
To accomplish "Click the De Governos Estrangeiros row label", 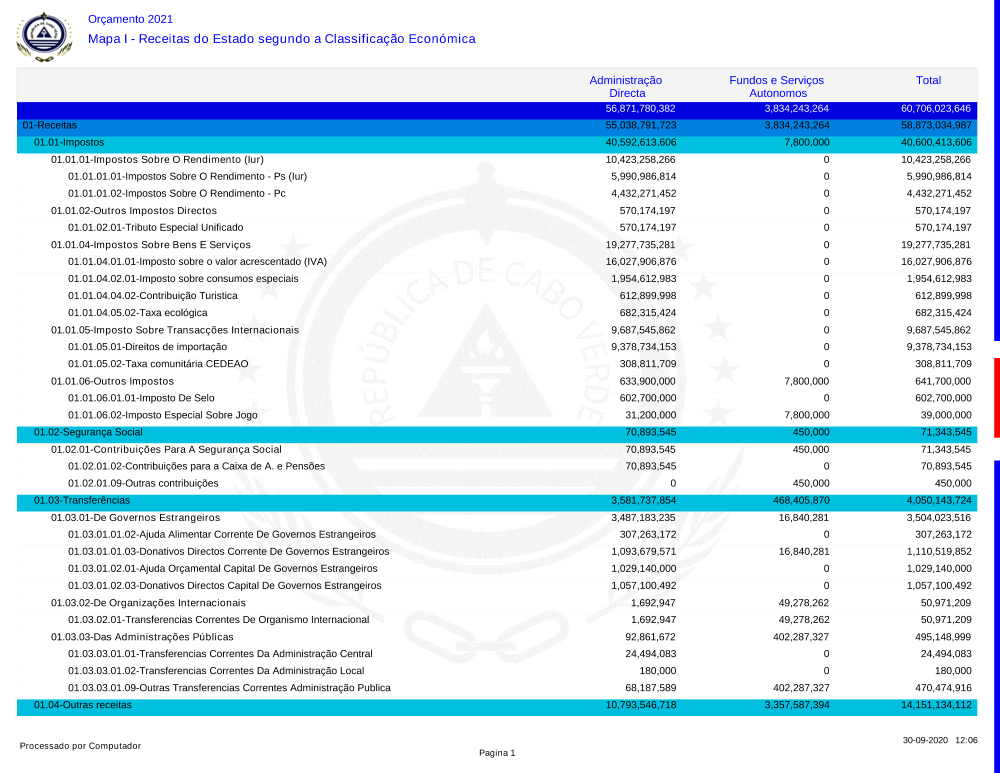I will [x=135, y=517].
